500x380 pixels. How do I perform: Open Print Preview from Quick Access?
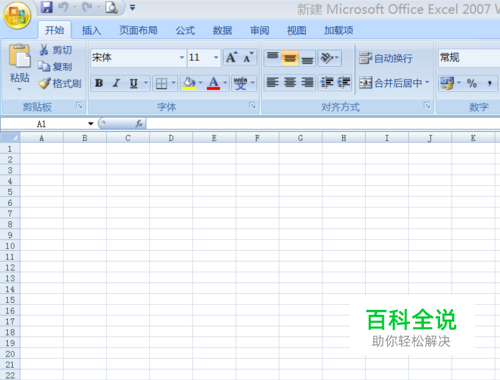pyautogui.click(x=111, y=7)
